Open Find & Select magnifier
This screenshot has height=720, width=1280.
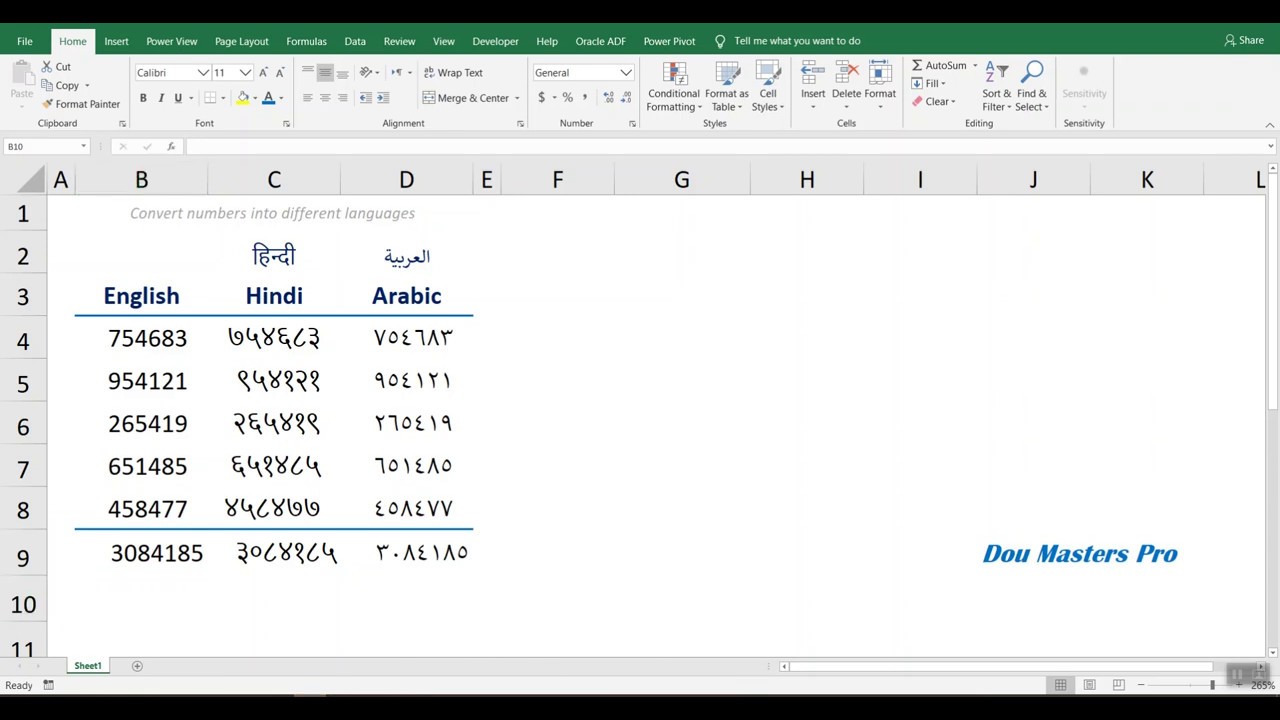pyautogui.click(x=1032, y=87)
